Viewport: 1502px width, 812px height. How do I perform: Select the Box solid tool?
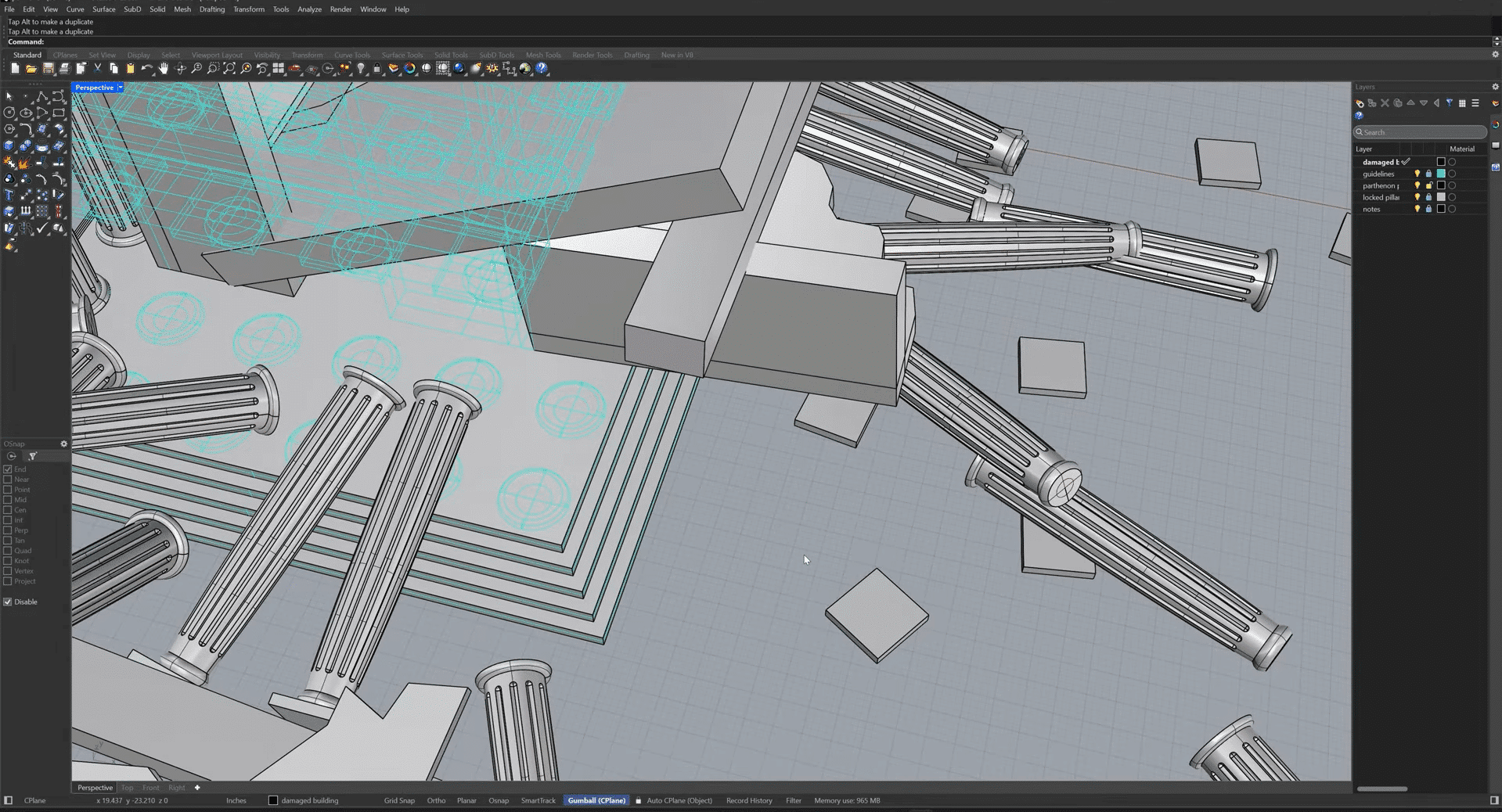tap(9, 146)
